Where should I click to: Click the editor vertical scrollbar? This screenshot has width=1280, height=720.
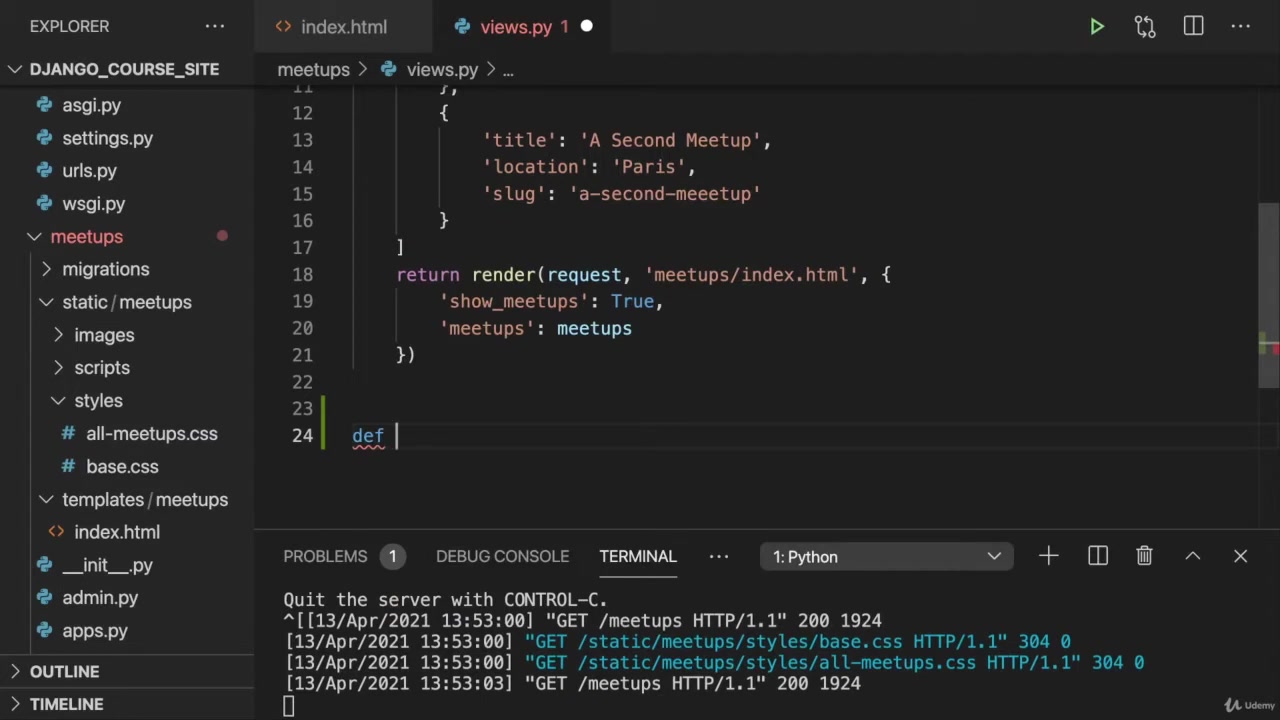[x=1268, y=295]
